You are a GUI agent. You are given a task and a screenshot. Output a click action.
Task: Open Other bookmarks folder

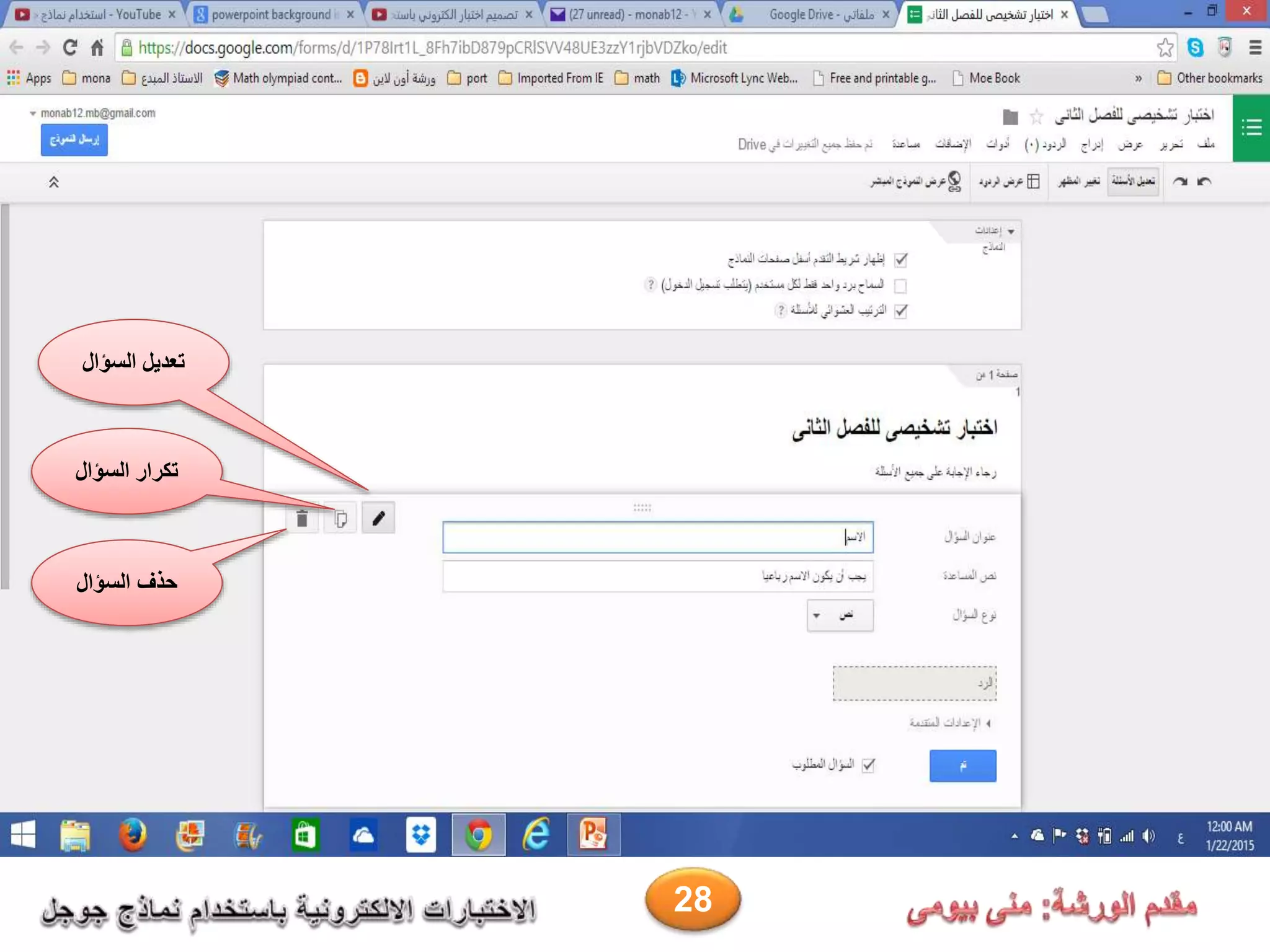1210,78
